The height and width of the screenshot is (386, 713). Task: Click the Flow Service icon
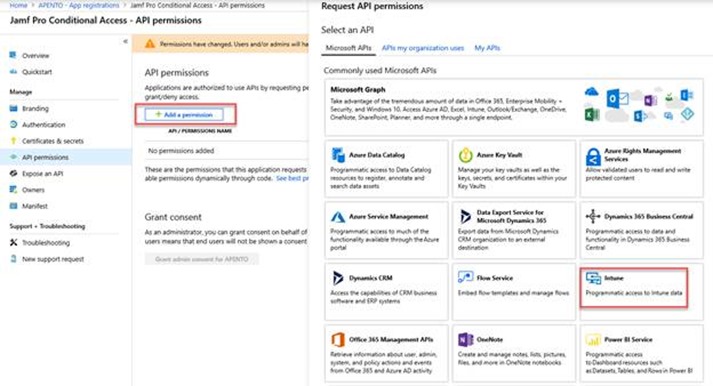466,277
